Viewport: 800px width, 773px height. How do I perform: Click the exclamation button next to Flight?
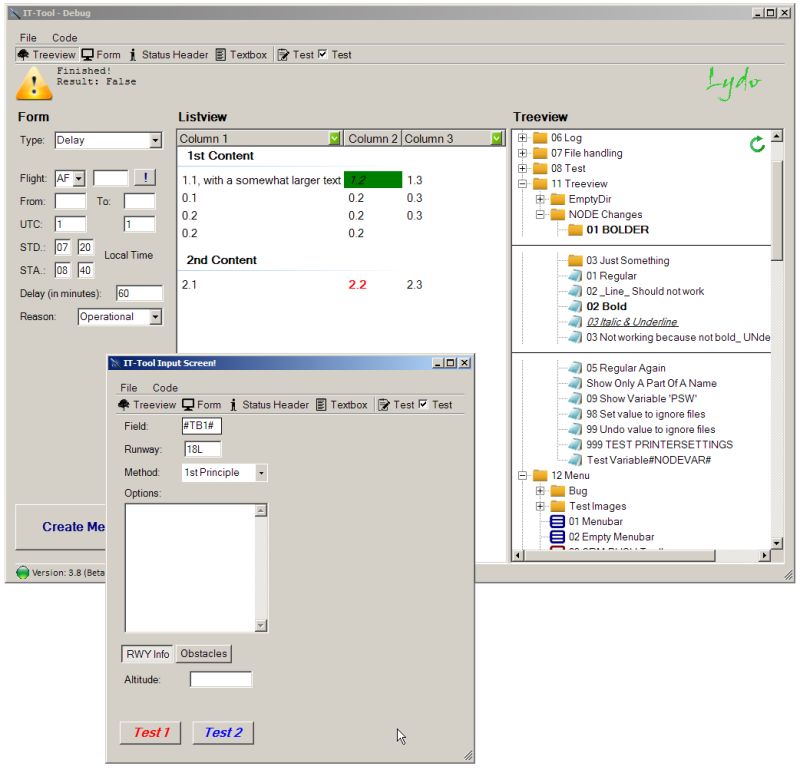click(x=145, y=178)
